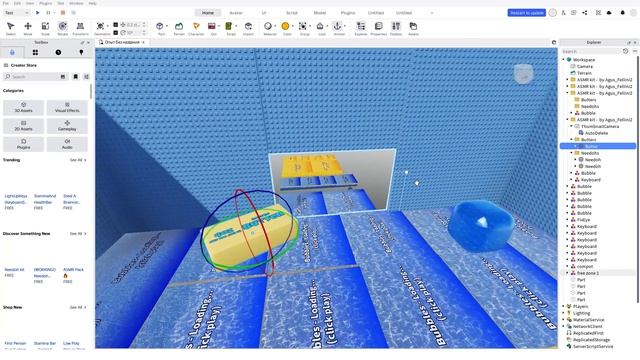Click the Lock tool icon
This screenshot has height=360, width=640.
coord(320,26)
